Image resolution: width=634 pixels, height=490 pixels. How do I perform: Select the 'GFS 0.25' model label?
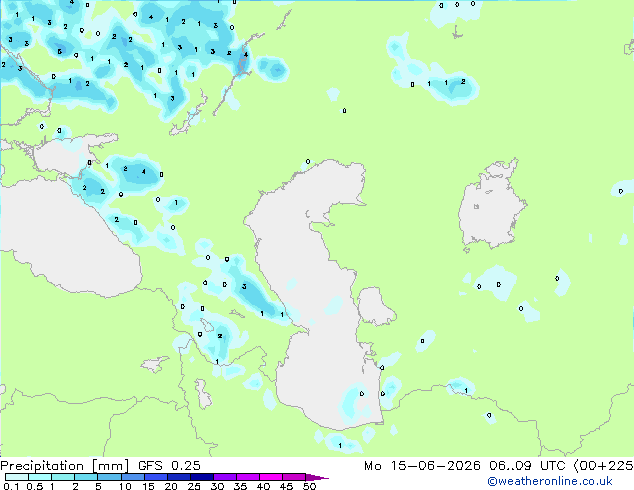169,465
